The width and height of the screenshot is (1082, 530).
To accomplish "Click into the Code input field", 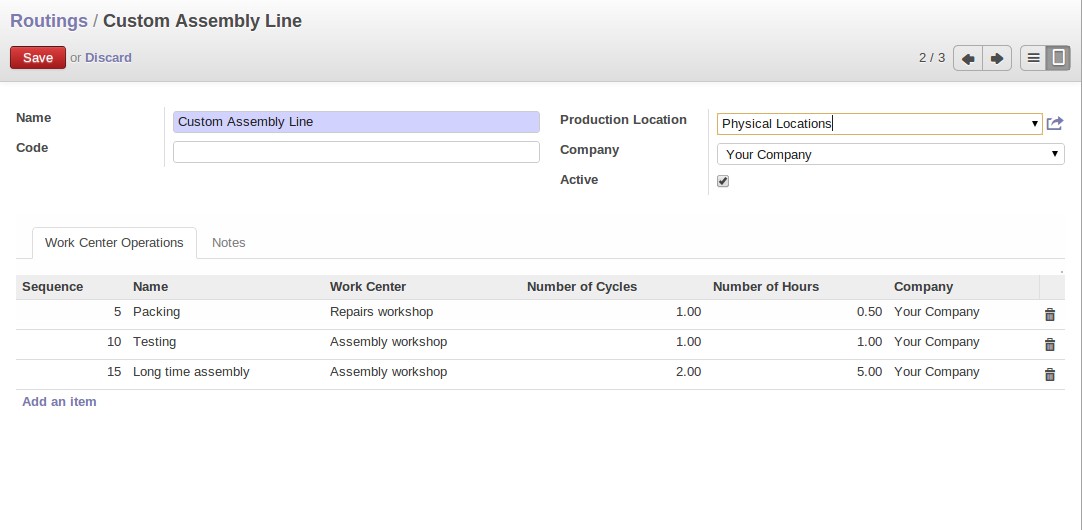I will [x=356, y=152].
